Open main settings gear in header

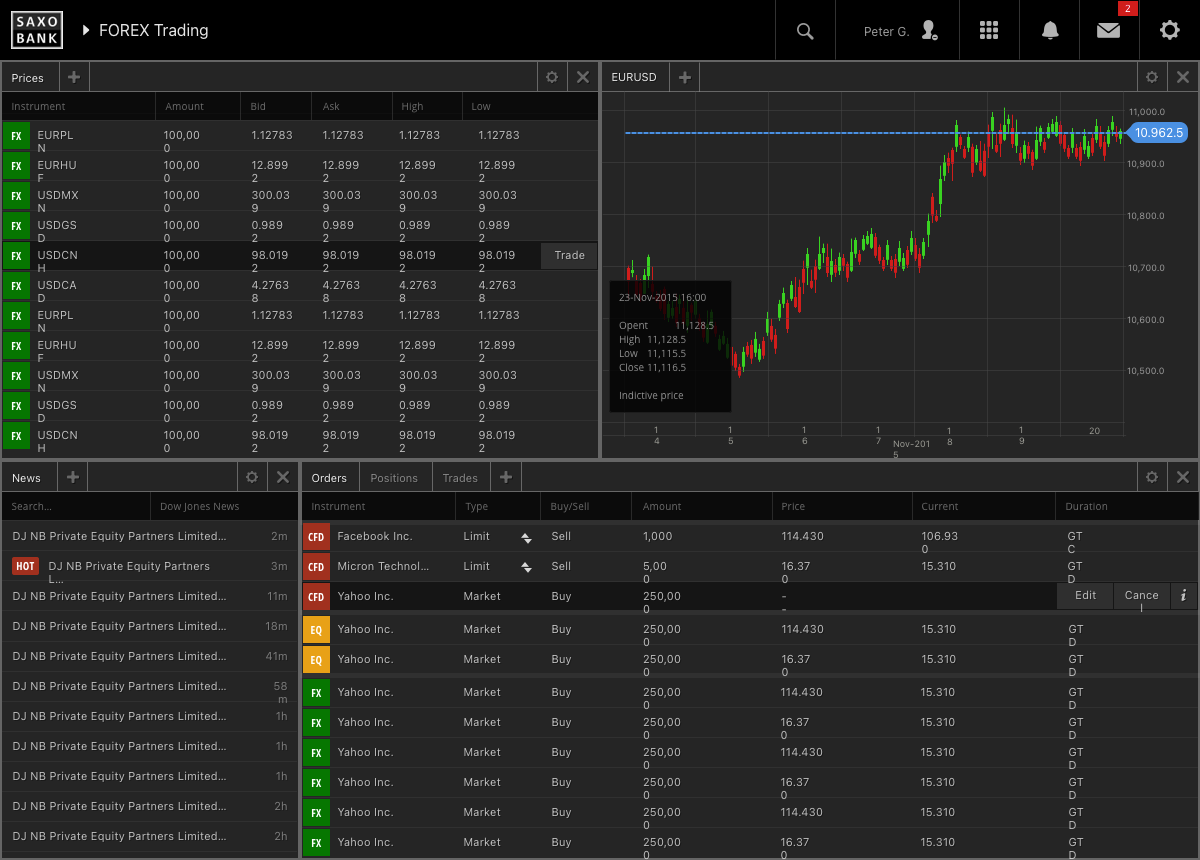[x=1169, y=31]
